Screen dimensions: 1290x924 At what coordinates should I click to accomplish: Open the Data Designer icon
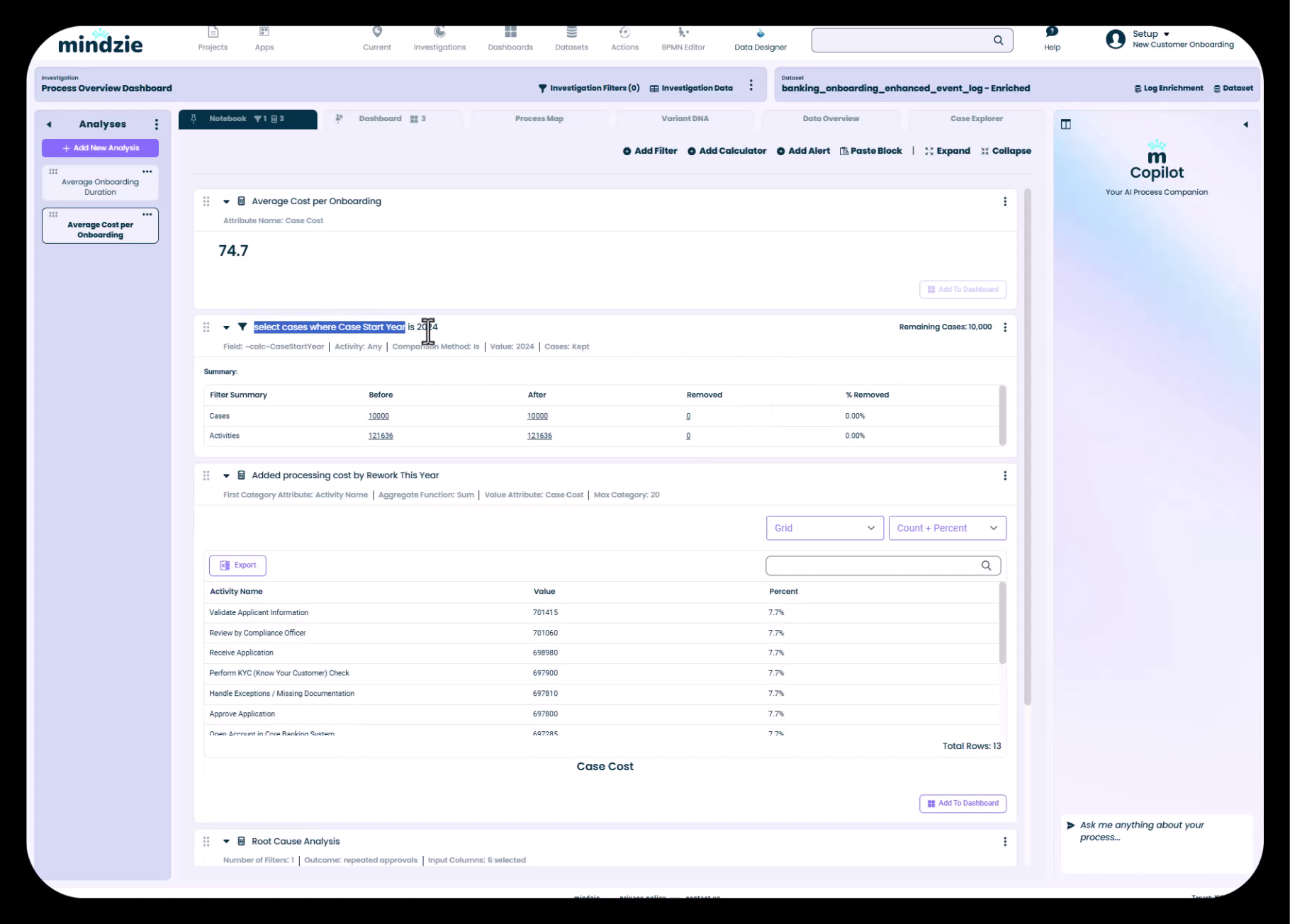point(760,34)
